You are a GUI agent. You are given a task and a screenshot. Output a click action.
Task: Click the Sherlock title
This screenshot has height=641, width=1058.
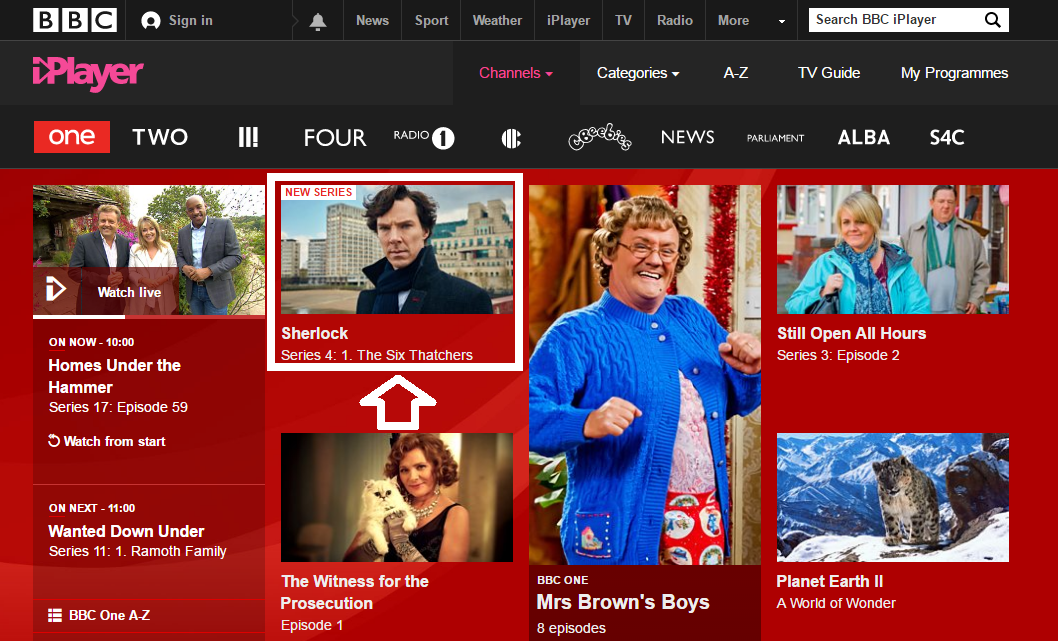pos(314,333)
